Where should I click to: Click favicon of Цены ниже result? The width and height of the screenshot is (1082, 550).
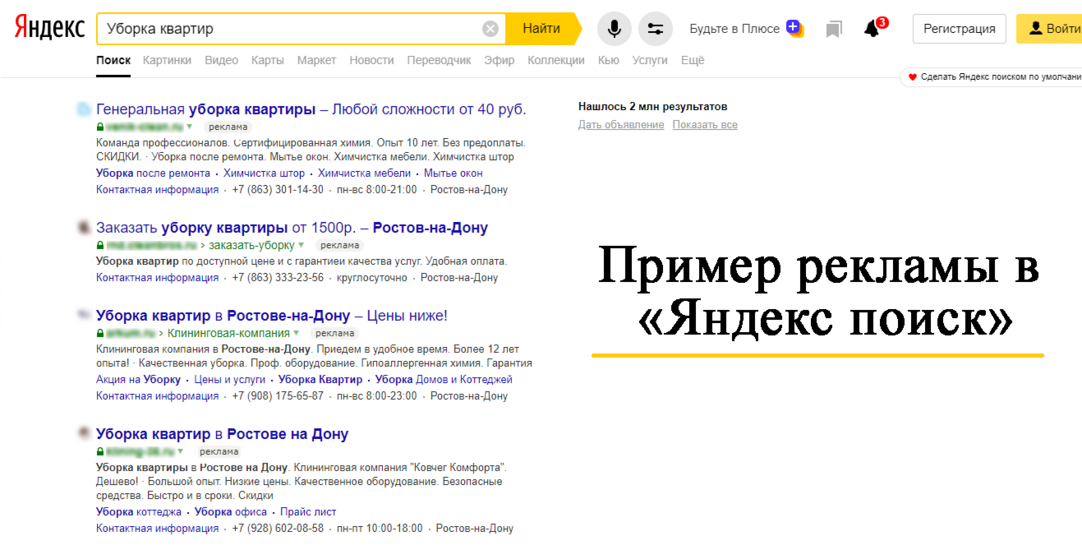pyautogui.click(x=83, y=315)
